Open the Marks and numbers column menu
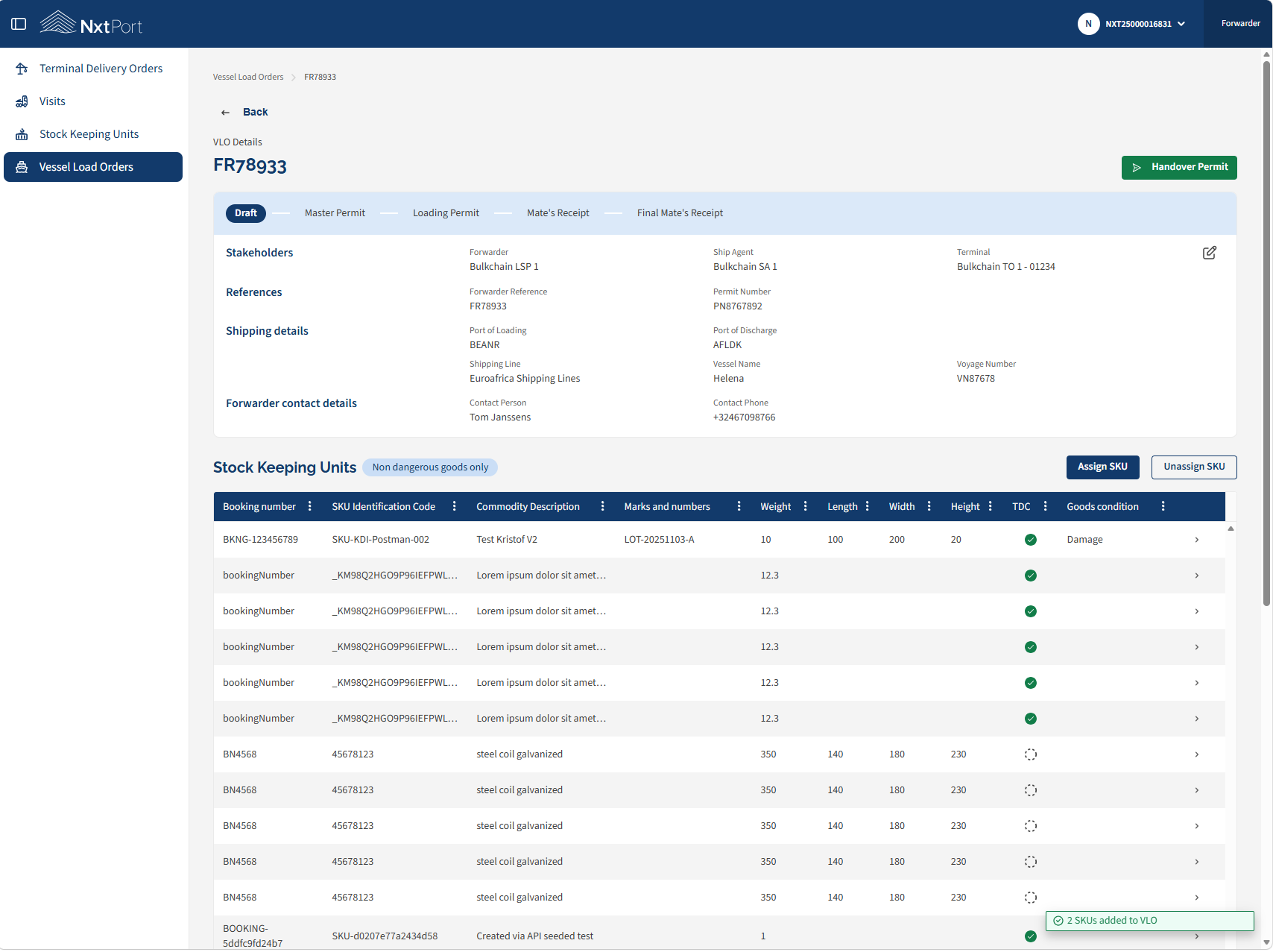The image size is (1273, 952). pos(739,506)
